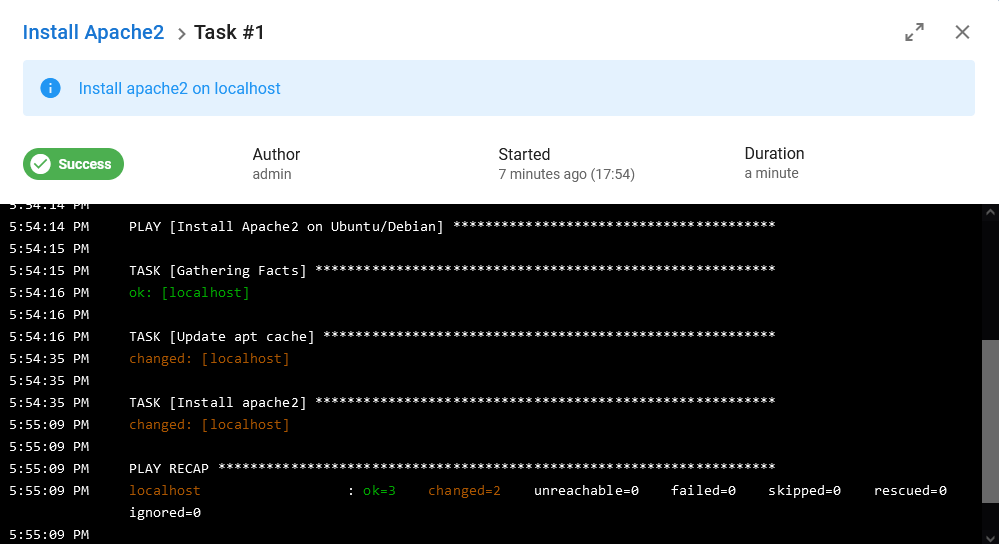Select the 'Install apache2 on localhost' message text

(179, 89)
